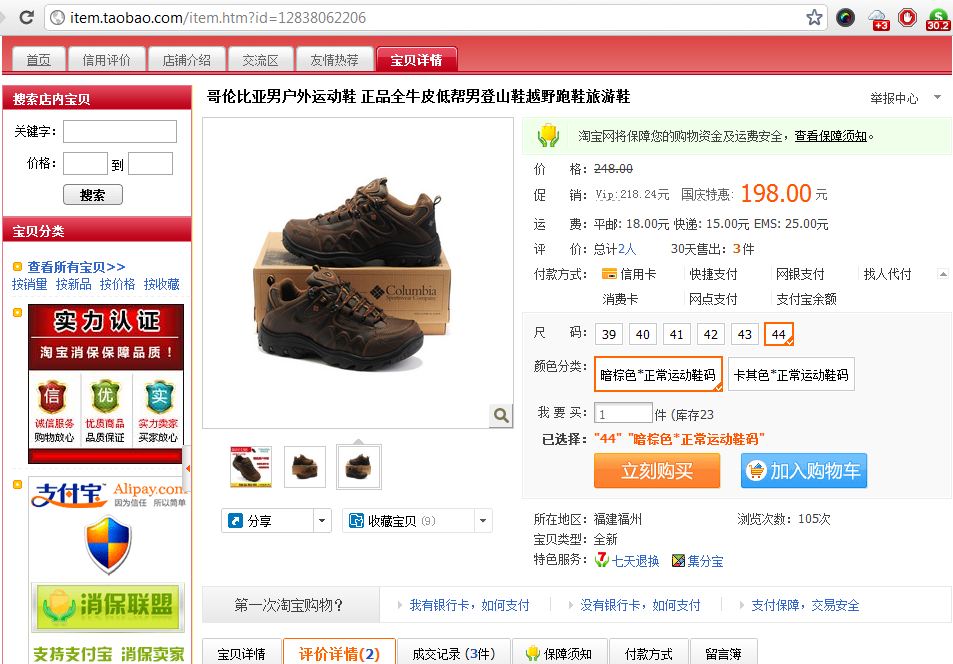Click the 搜索 button in shop search
Image resolution: width=953 pixels, height=664 pixels.
[92, 195]
